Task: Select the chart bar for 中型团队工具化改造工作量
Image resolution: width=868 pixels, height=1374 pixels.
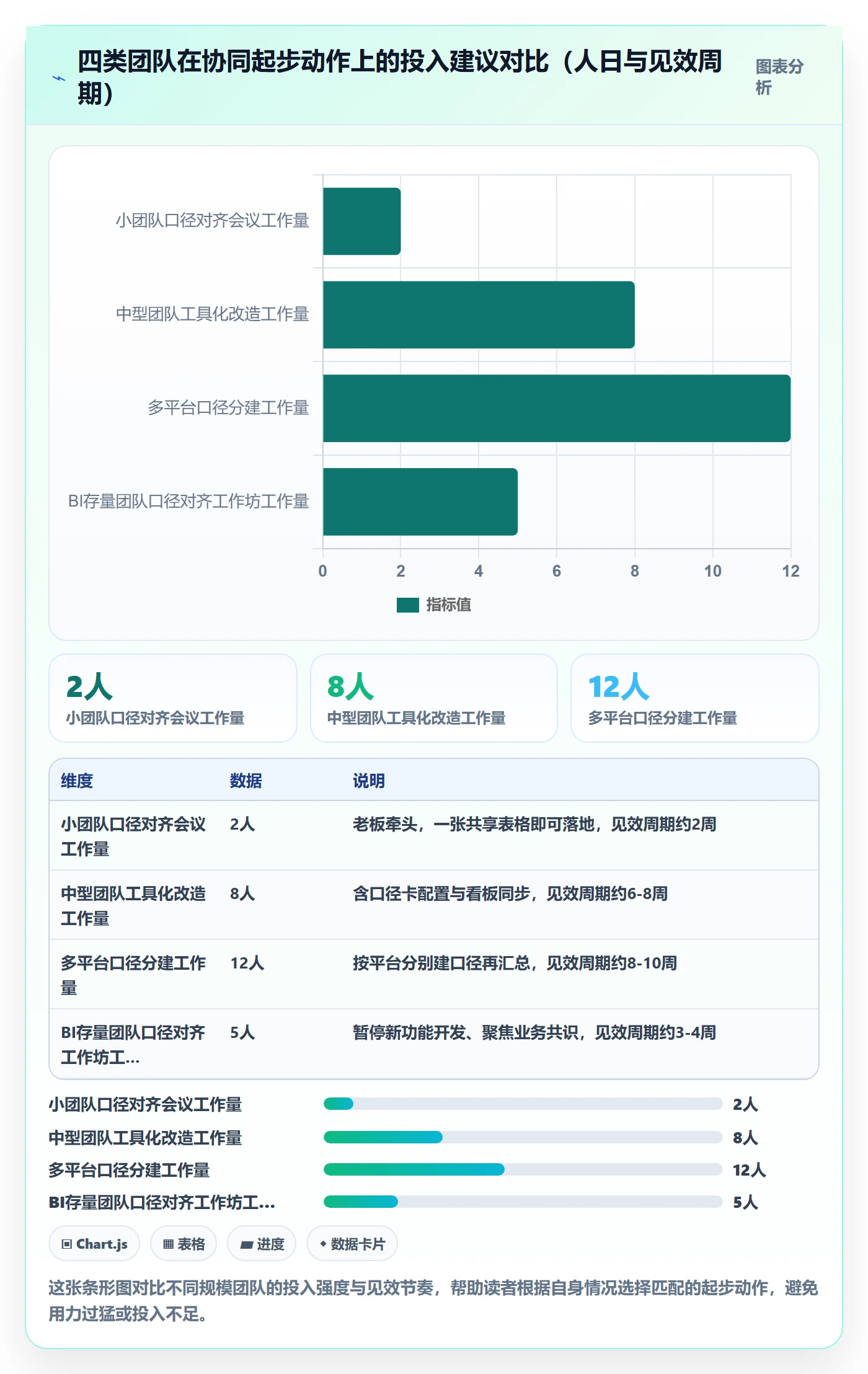Action: coord(479,315)
